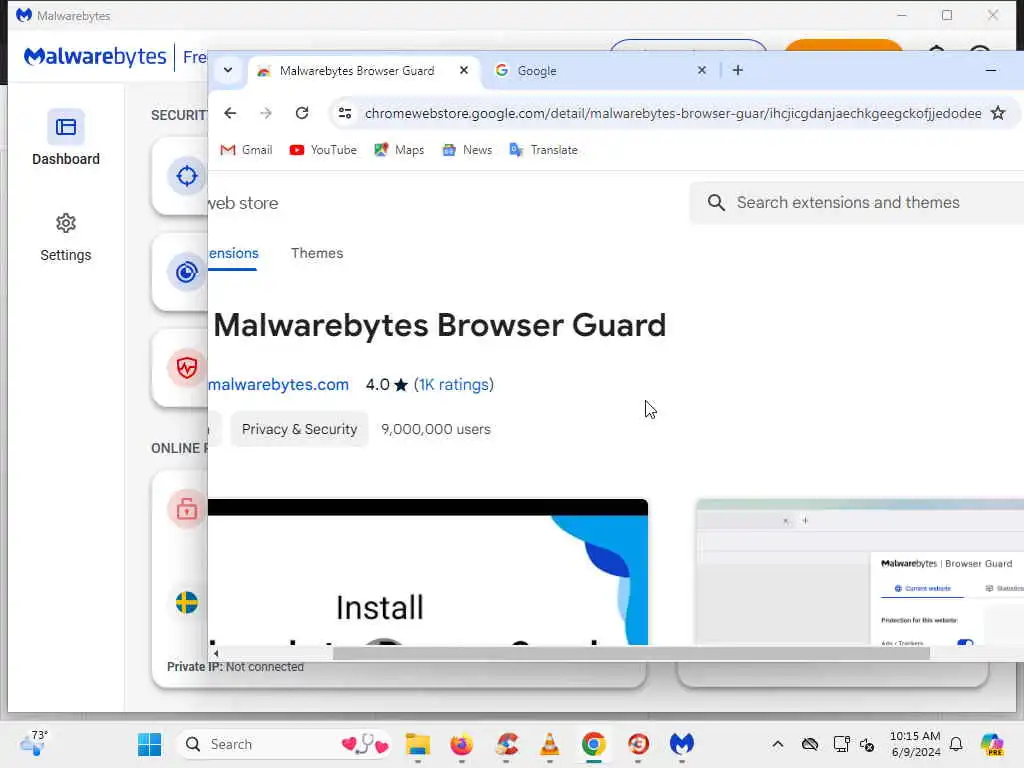Click the Chrome address bar URL
1024x768 pixels.
tap(673, 114)
